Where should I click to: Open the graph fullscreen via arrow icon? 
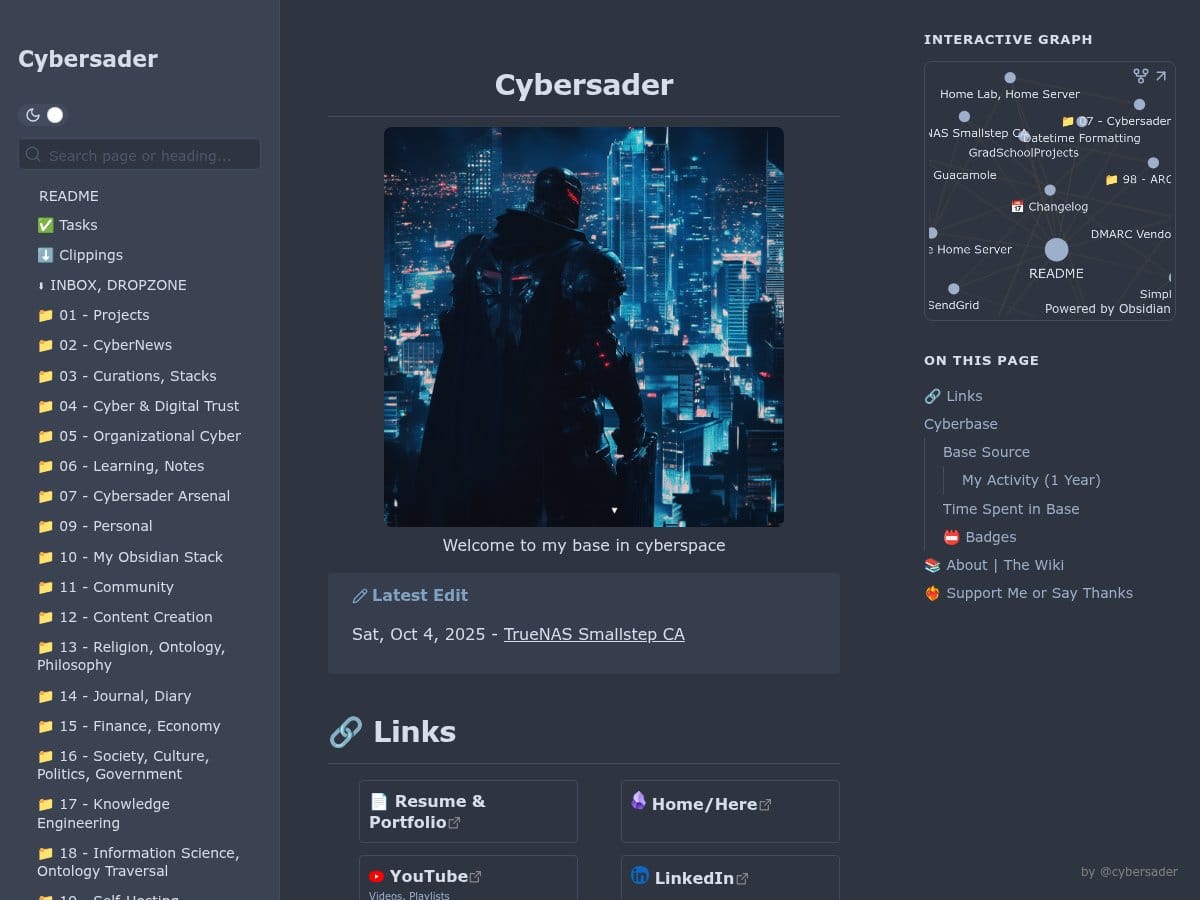pyautogui.click(x=1161, y=76)
